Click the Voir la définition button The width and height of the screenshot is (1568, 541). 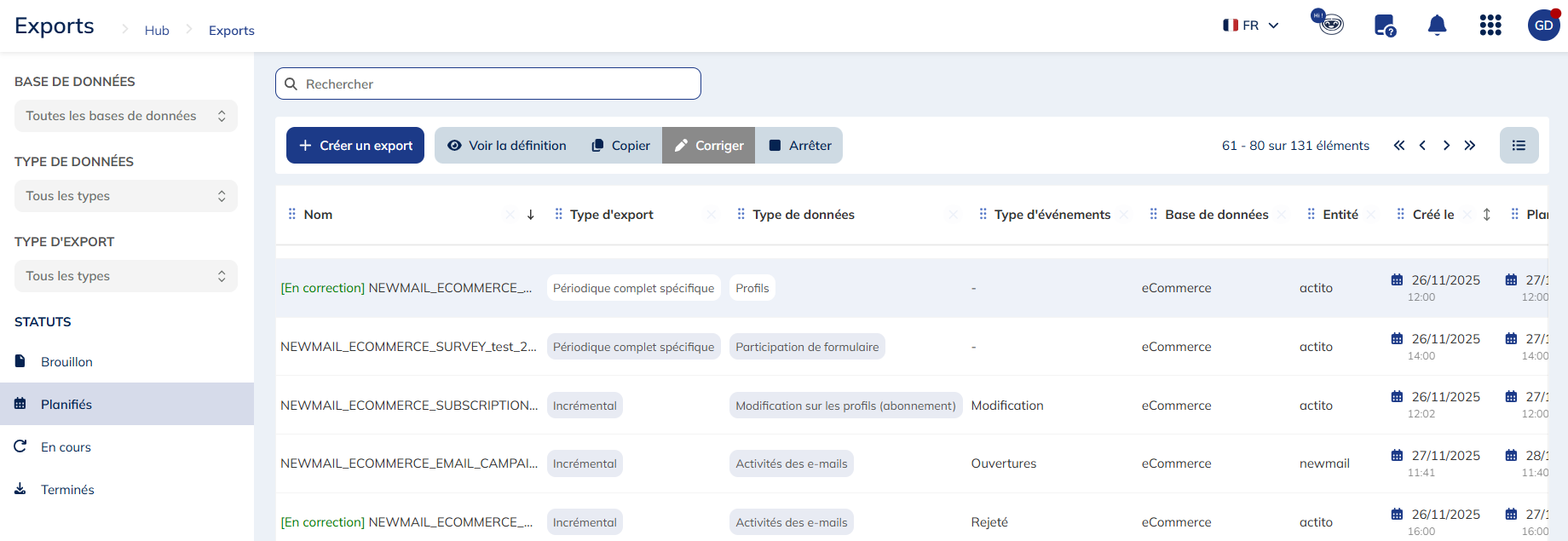507,146
